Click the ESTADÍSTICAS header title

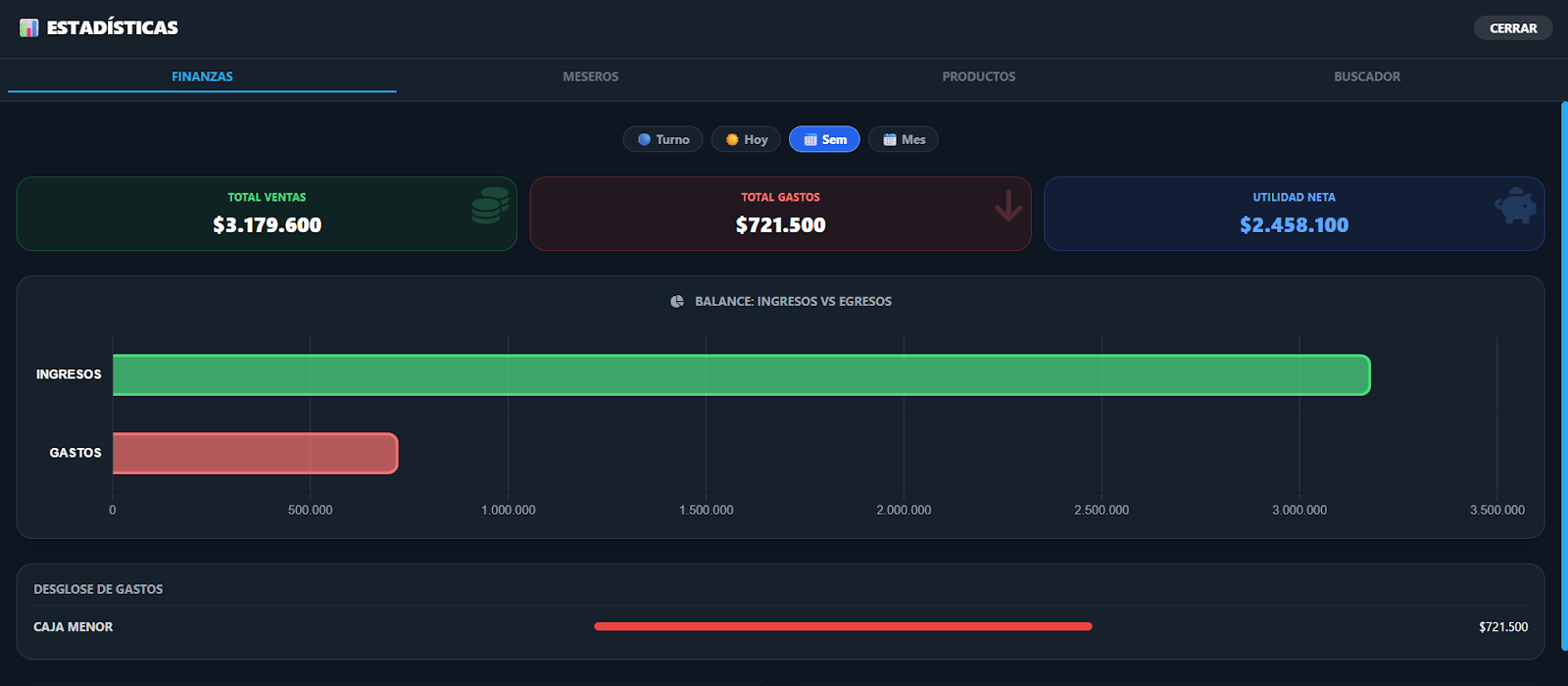(x=113, y=27)
